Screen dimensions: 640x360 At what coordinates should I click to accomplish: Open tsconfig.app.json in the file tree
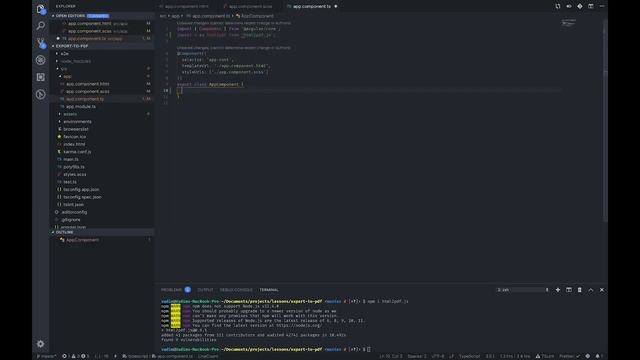tap(81, 189)
